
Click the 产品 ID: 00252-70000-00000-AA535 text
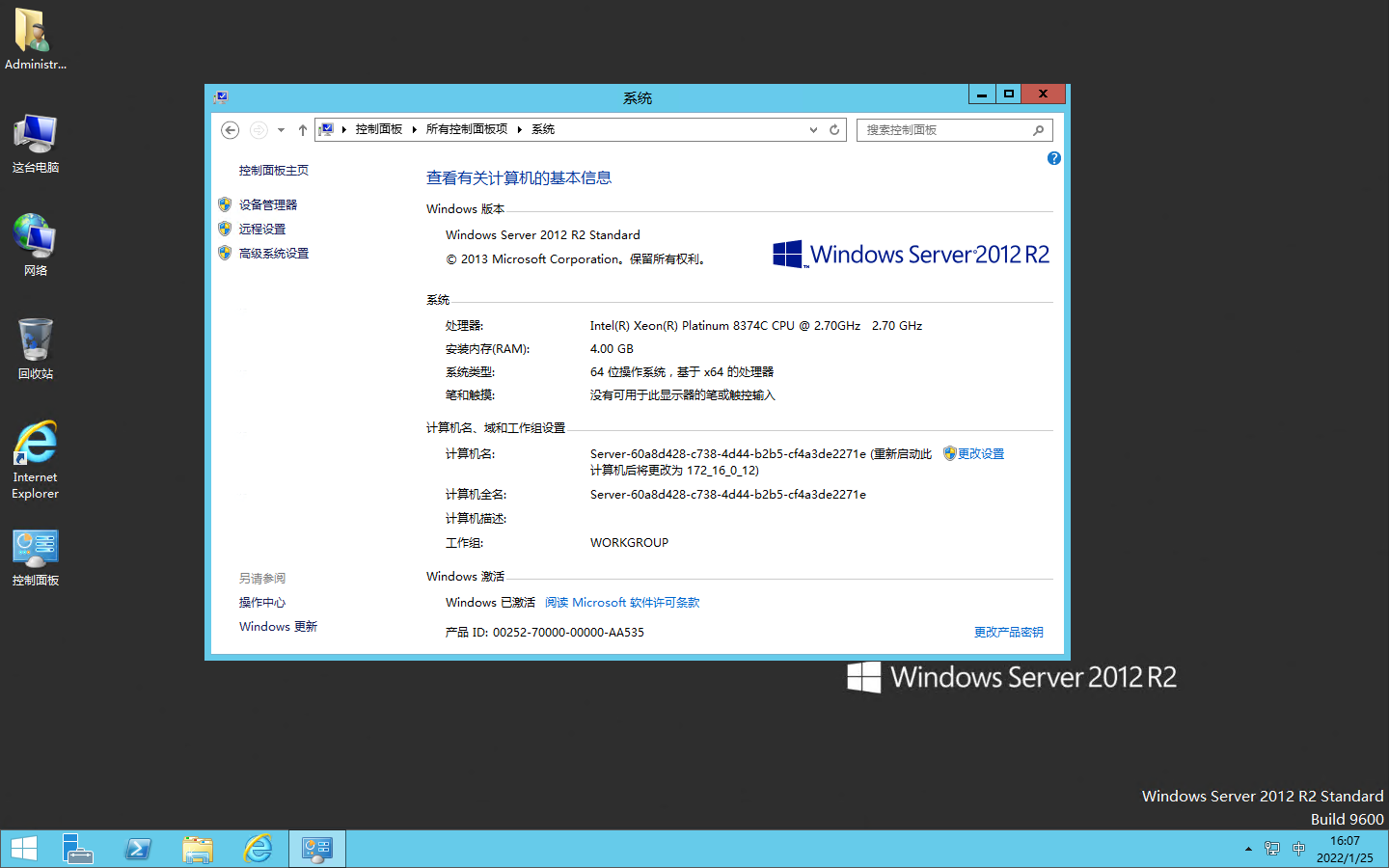(x=545, y=633)
